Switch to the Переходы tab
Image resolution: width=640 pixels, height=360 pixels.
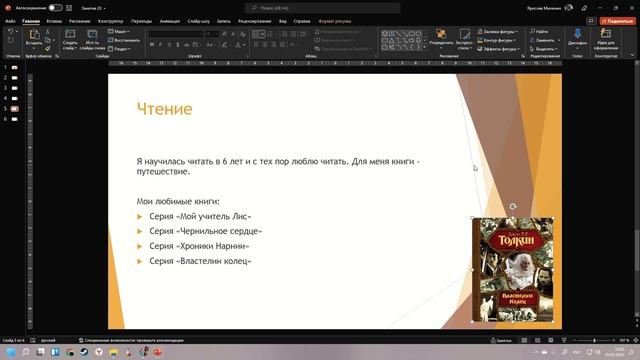click(141, 21)
